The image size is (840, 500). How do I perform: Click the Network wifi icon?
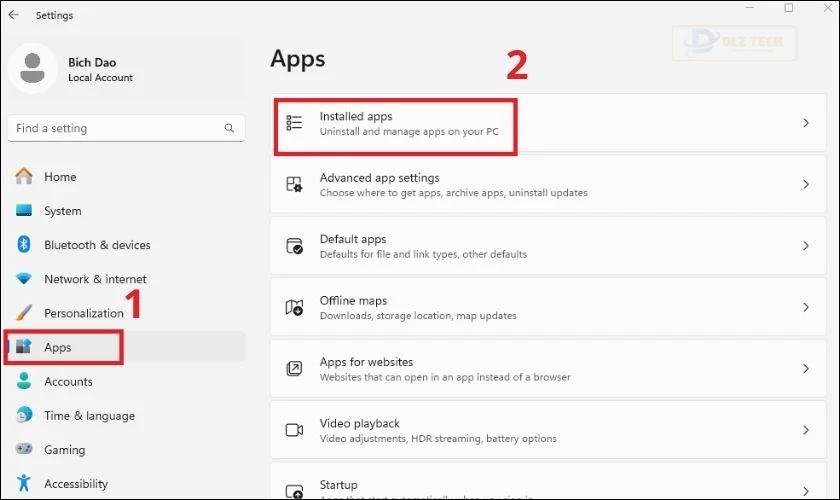pyautogui.click(x=24, y=279)
